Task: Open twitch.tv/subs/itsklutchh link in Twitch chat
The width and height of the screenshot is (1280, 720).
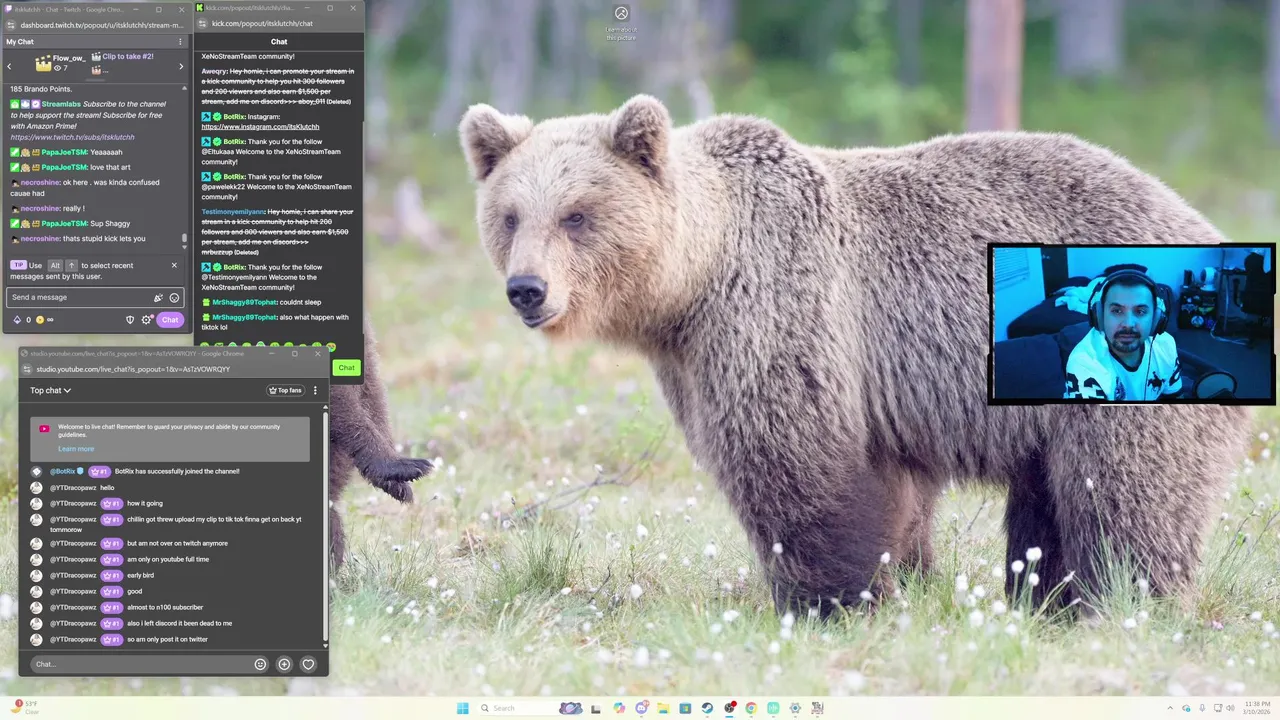Action: pos(72,137)
